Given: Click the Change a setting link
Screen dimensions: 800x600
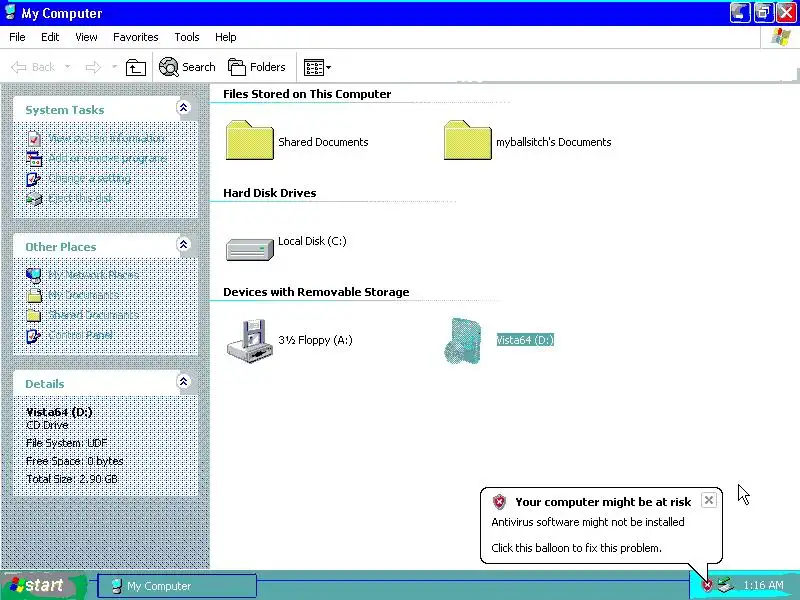Looking at the screenshot, I should coord(89,179).
